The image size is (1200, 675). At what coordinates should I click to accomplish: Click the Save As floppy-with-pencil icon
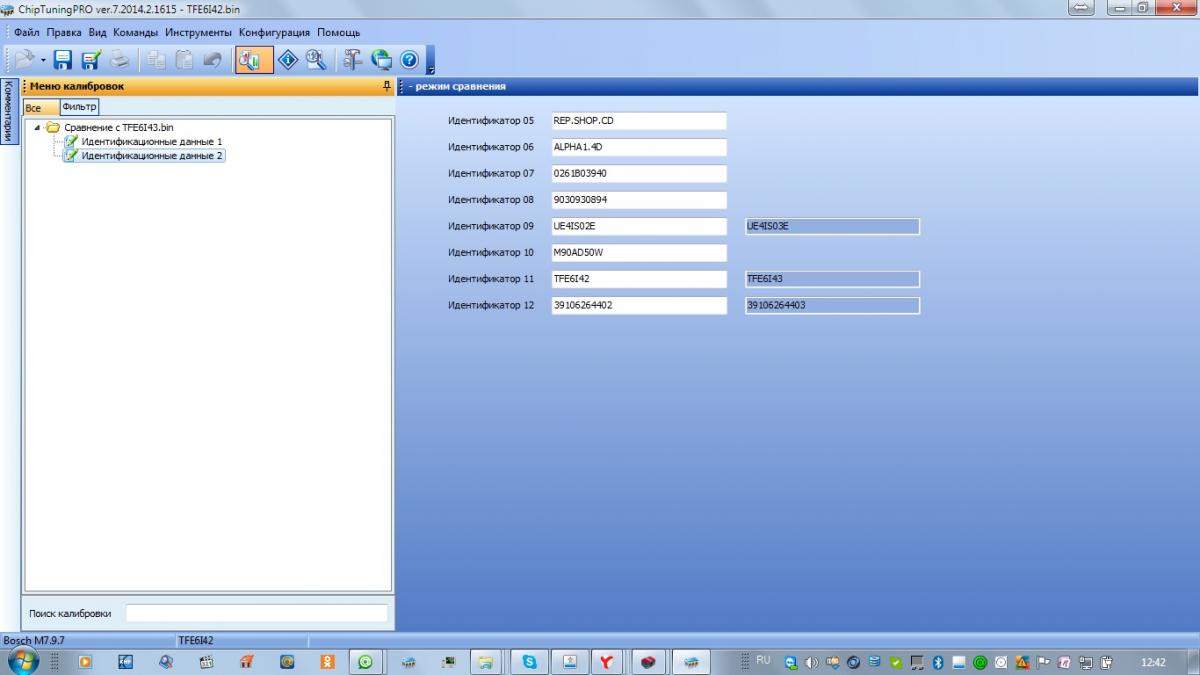pyautogui.click(x=91, y=60)
